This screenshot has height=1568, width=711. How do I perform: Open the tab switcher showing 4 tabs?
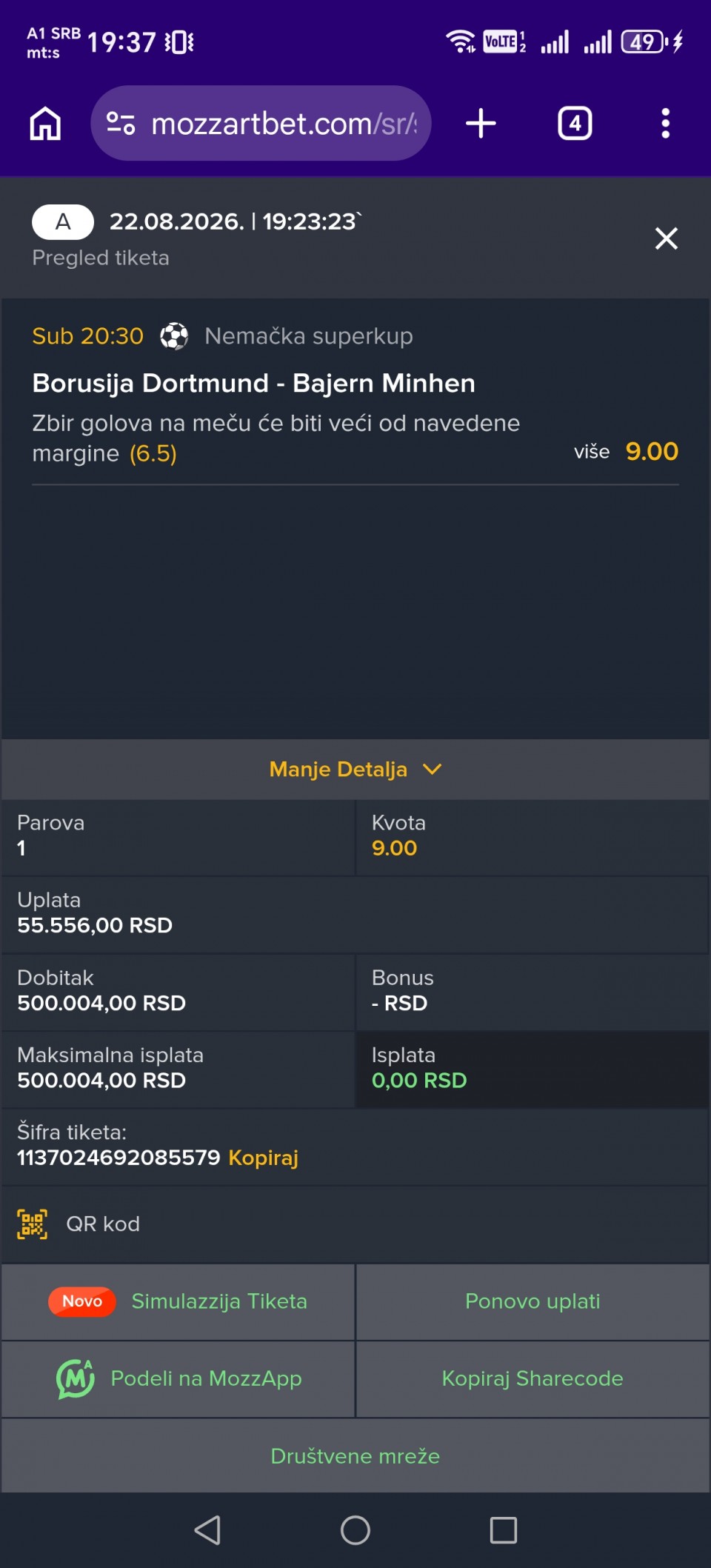click(x=575, y=123)
